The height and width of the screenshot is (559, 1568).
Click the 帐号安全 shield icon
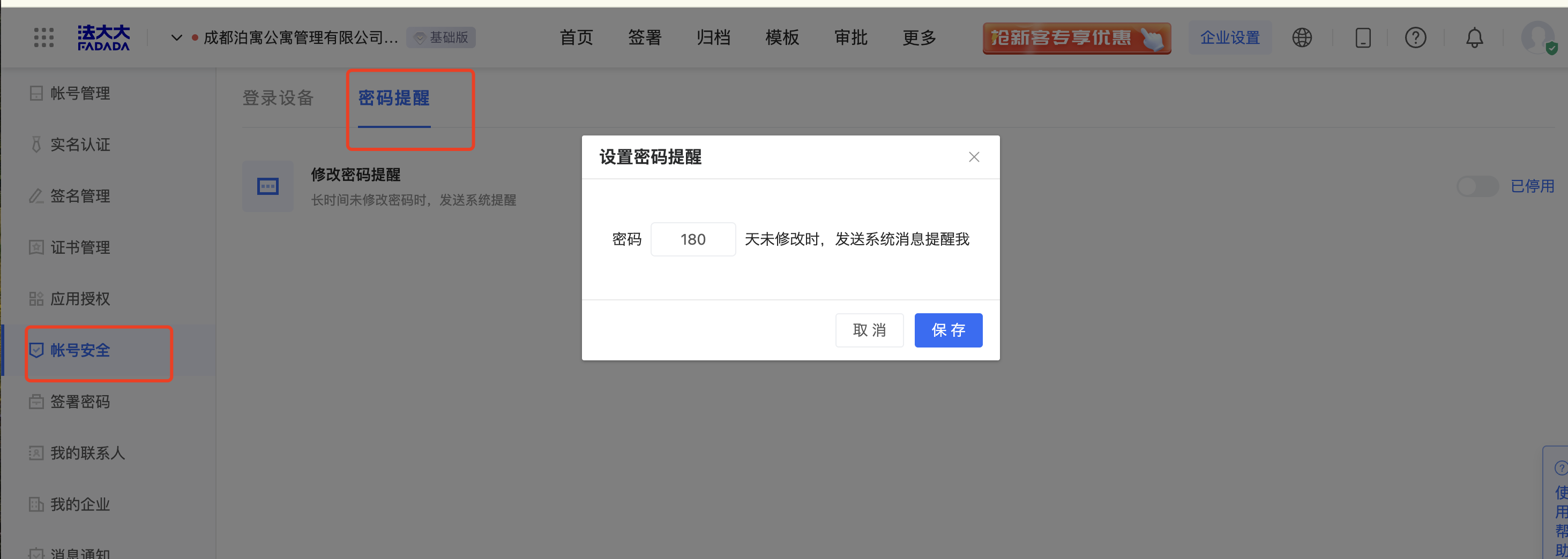point(36,350)
